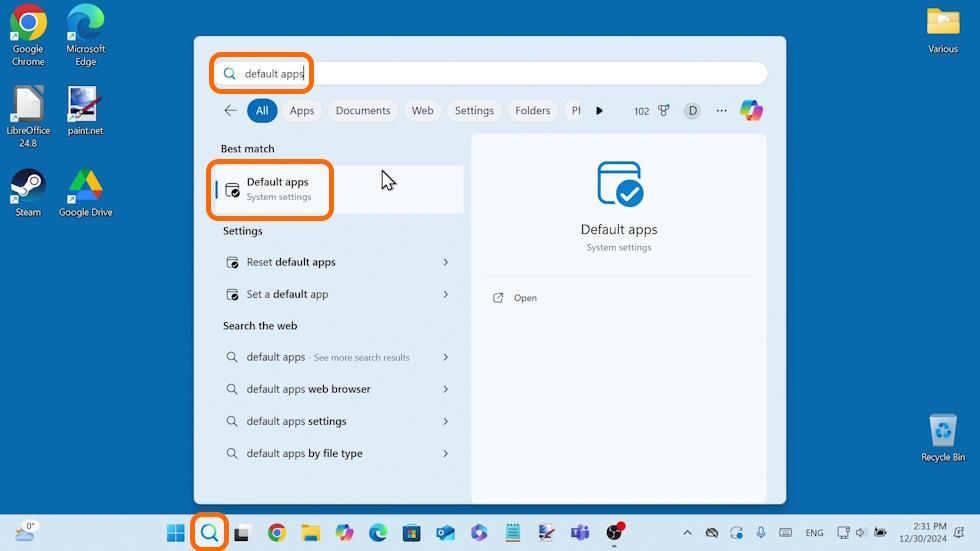This screenshot has height=551, width=980.
Task: Open notification bell in taskbar
Action: pos(959,532)
